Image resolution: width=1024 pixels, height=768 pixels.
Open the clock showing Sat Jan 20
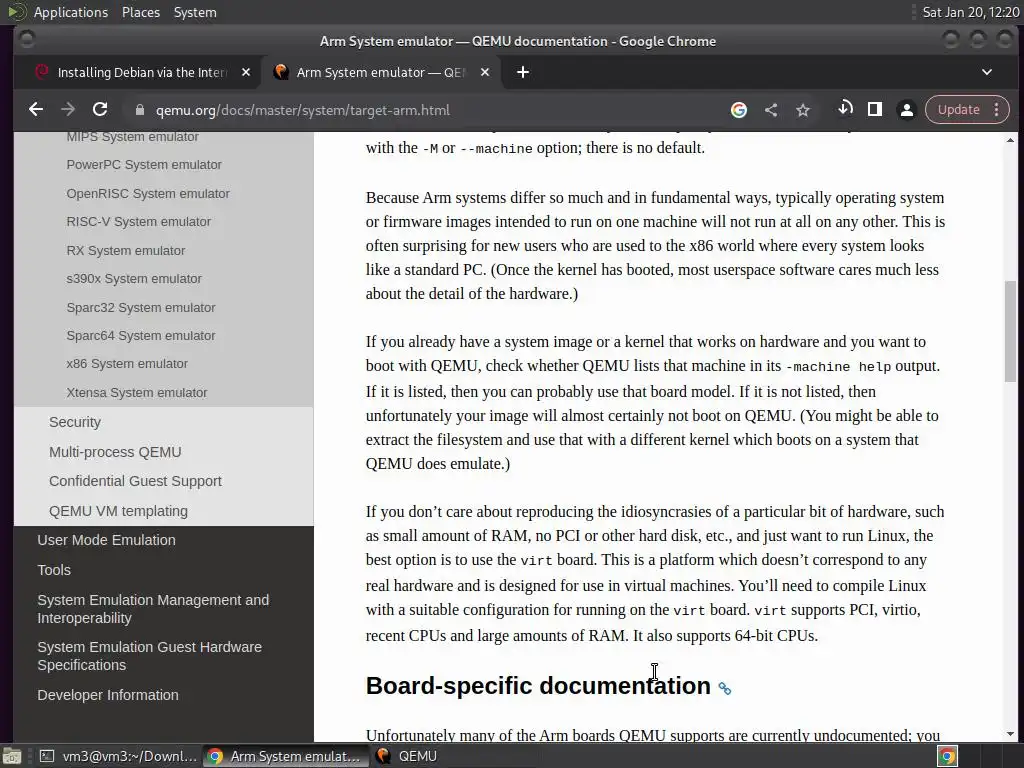(970, 12)
